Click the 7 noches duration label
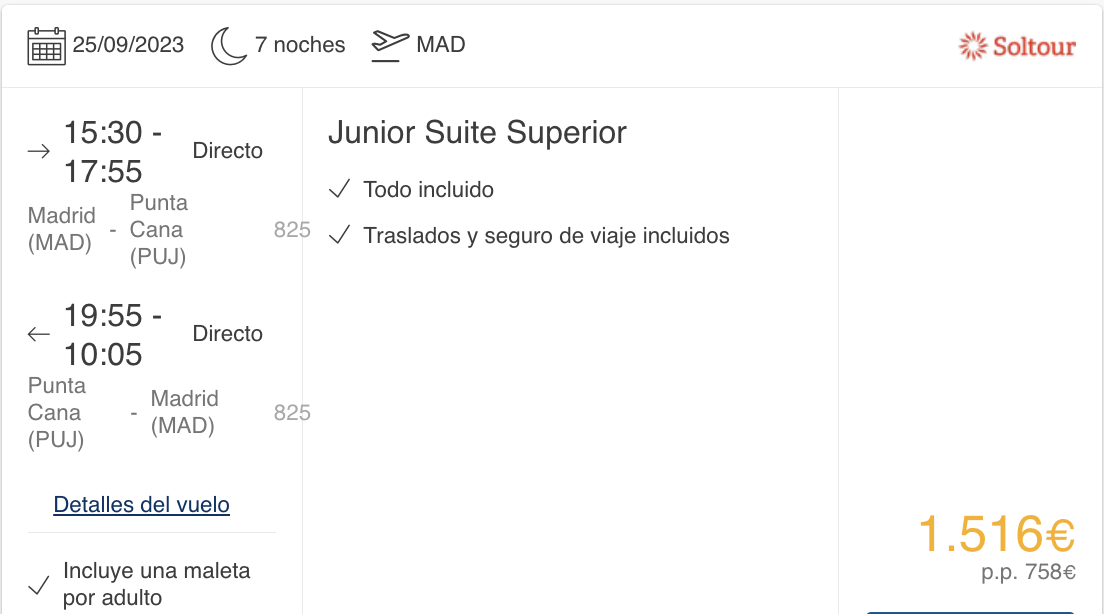The height and width of the screenshot is (614, 1104). point(300,44)
